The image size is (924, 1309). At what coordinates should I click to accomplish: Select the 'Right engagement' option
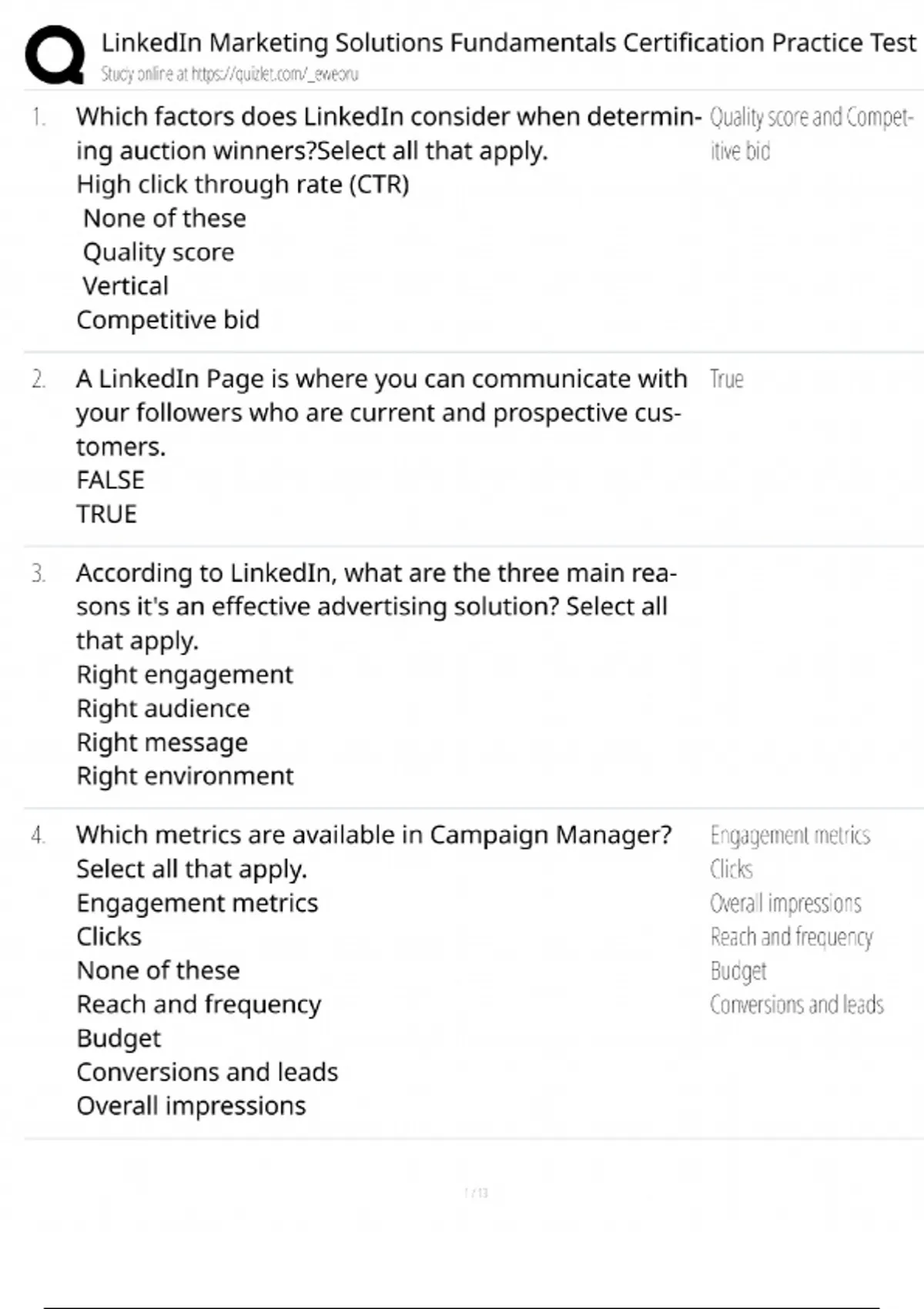pyautogui.click(x=185, y=675)
